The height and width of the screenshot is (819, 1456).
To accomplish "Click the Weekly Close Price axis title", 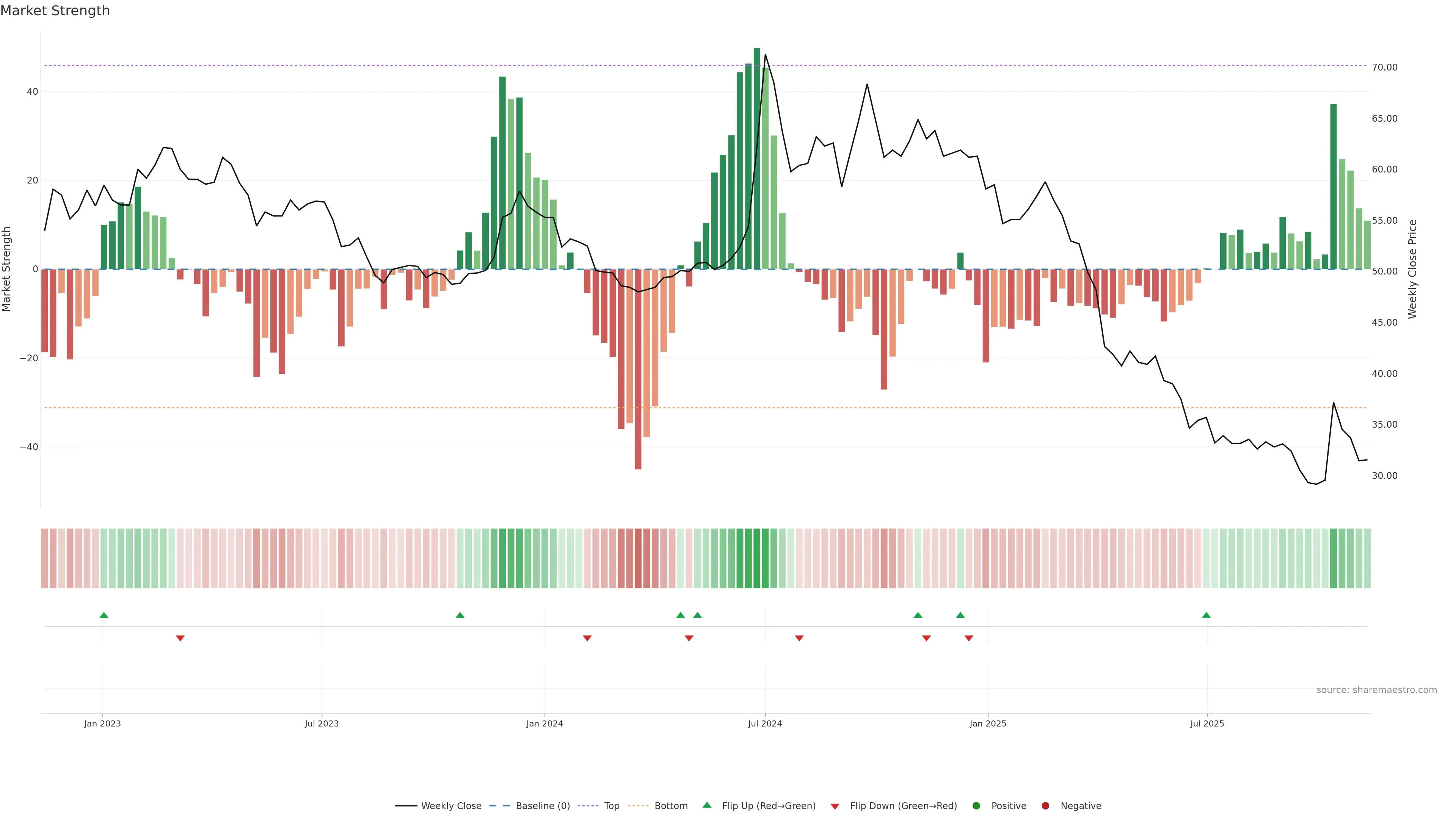I will click(1412, 269).
